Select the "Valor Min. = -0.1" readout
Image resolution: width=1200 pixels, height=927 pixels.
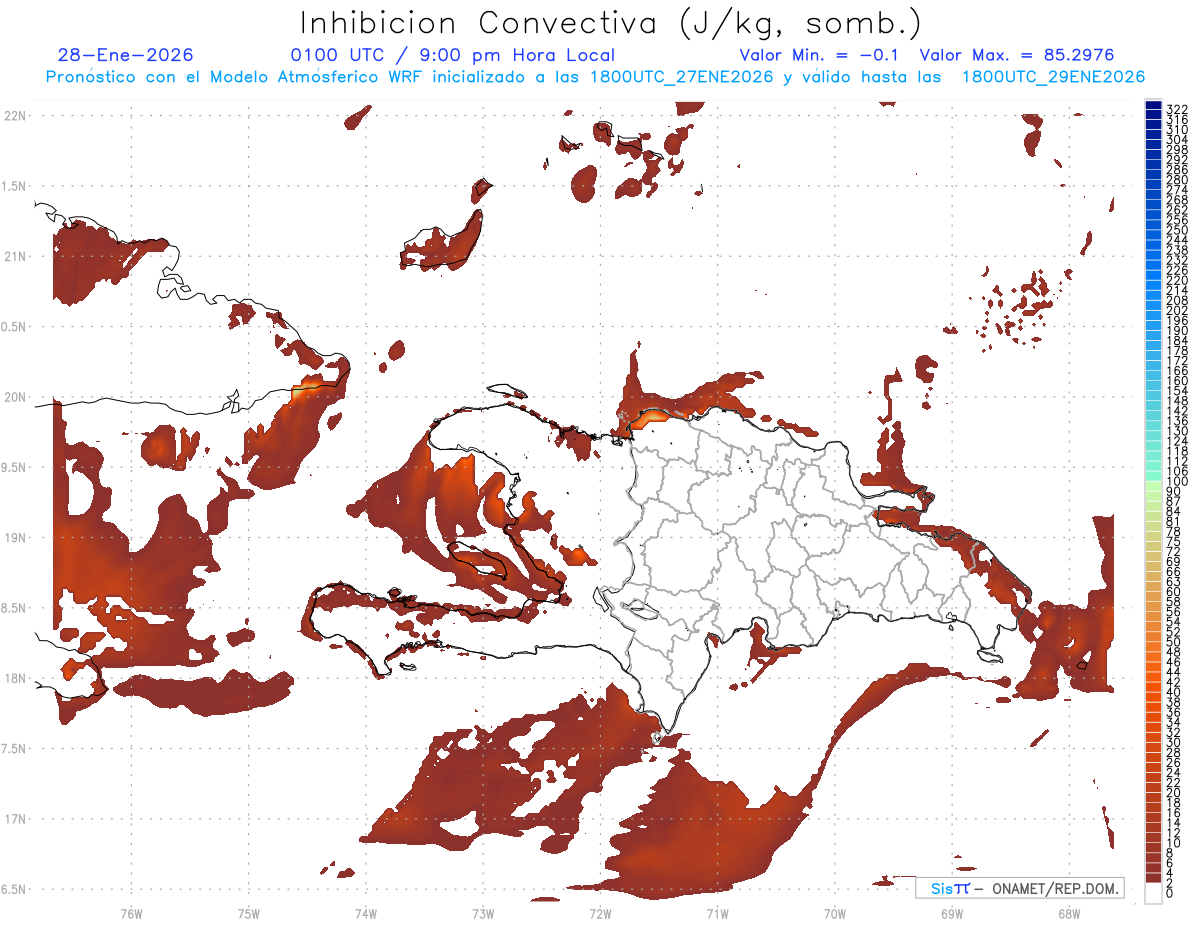click(x=820, y=55)
